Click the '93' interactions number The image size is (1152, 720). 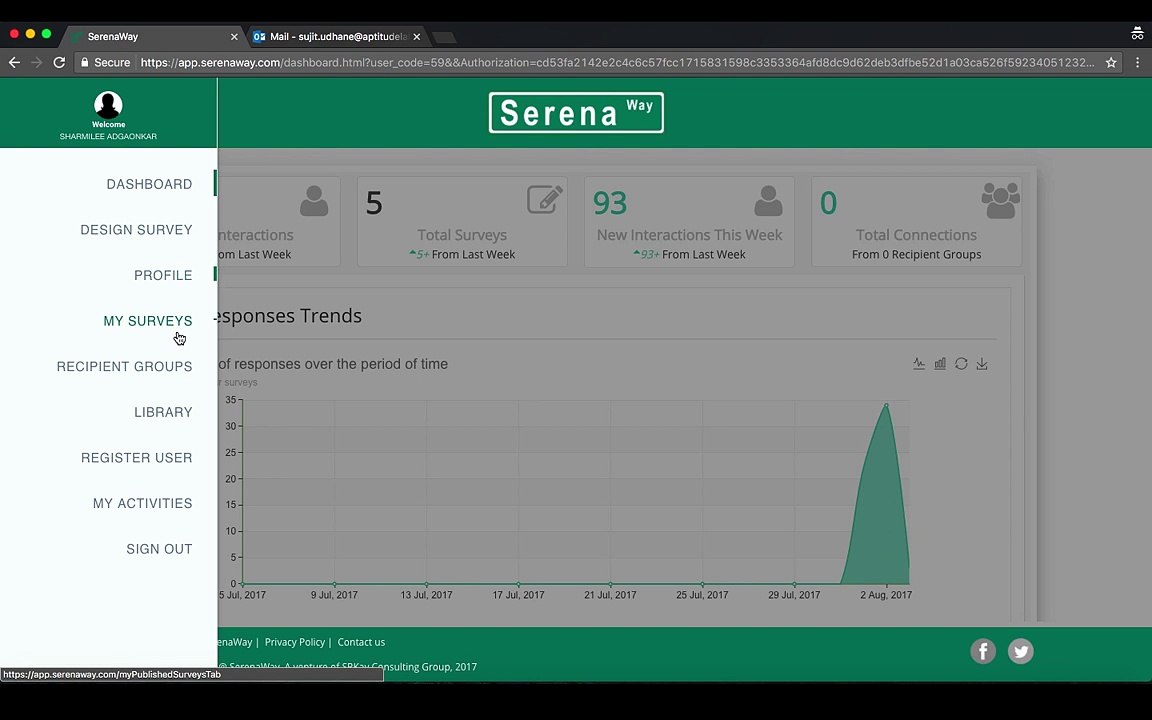click(610, 204)
